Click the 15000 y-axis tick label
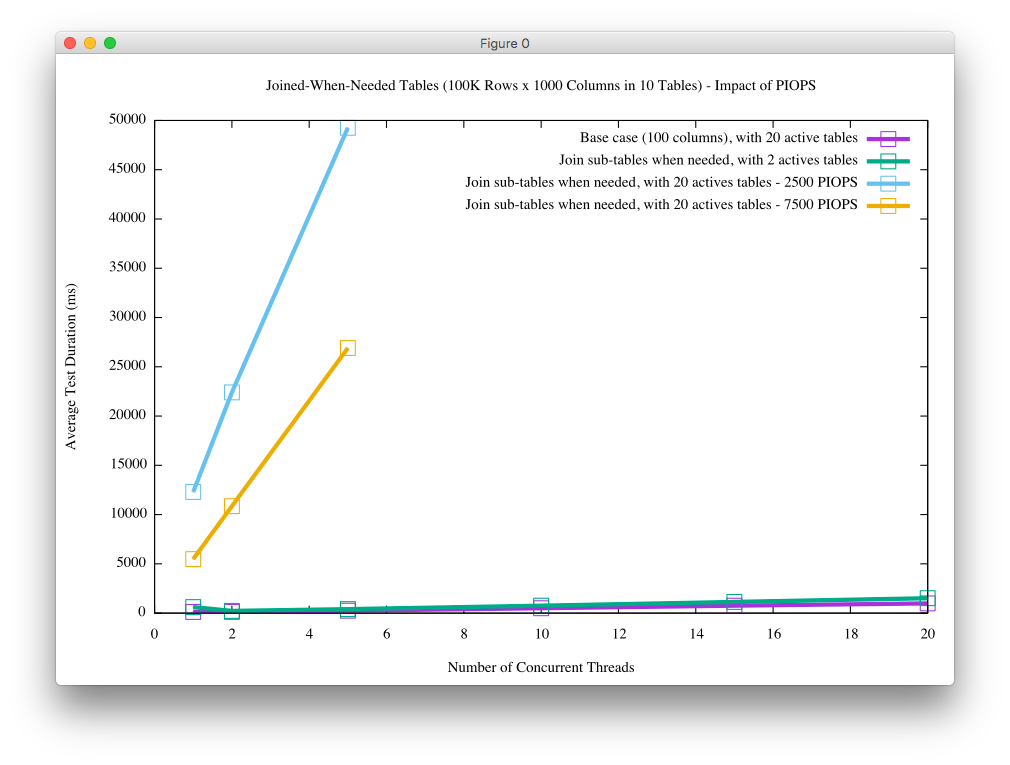 (128, 464)
